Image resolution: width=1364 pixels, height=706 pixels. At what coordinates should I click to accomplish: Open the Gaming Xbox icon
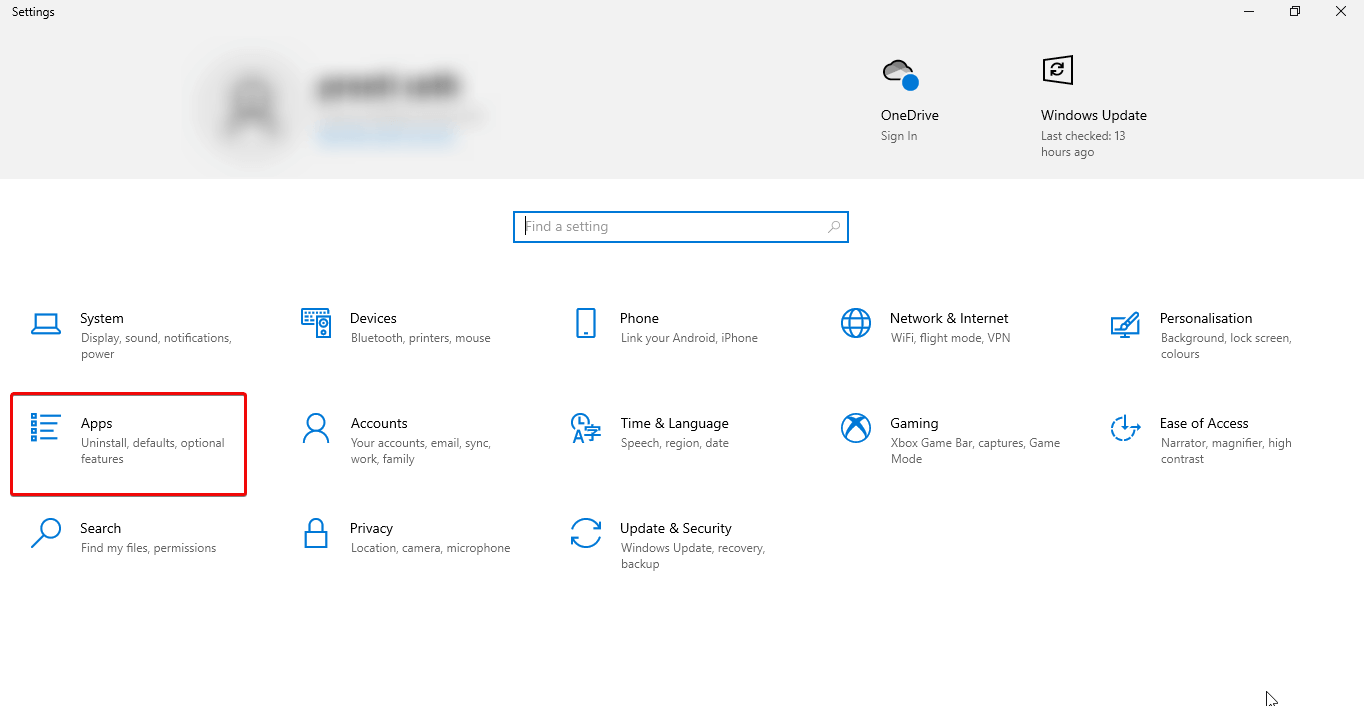pos(856,428)
